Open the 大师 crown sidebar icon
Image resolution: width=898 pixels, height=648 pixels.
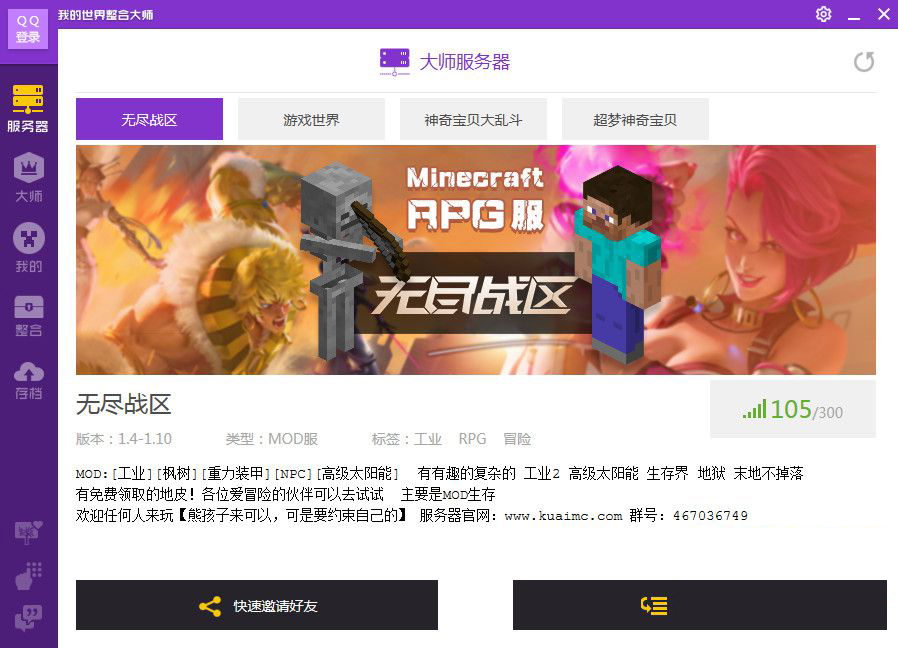(29, 177)
